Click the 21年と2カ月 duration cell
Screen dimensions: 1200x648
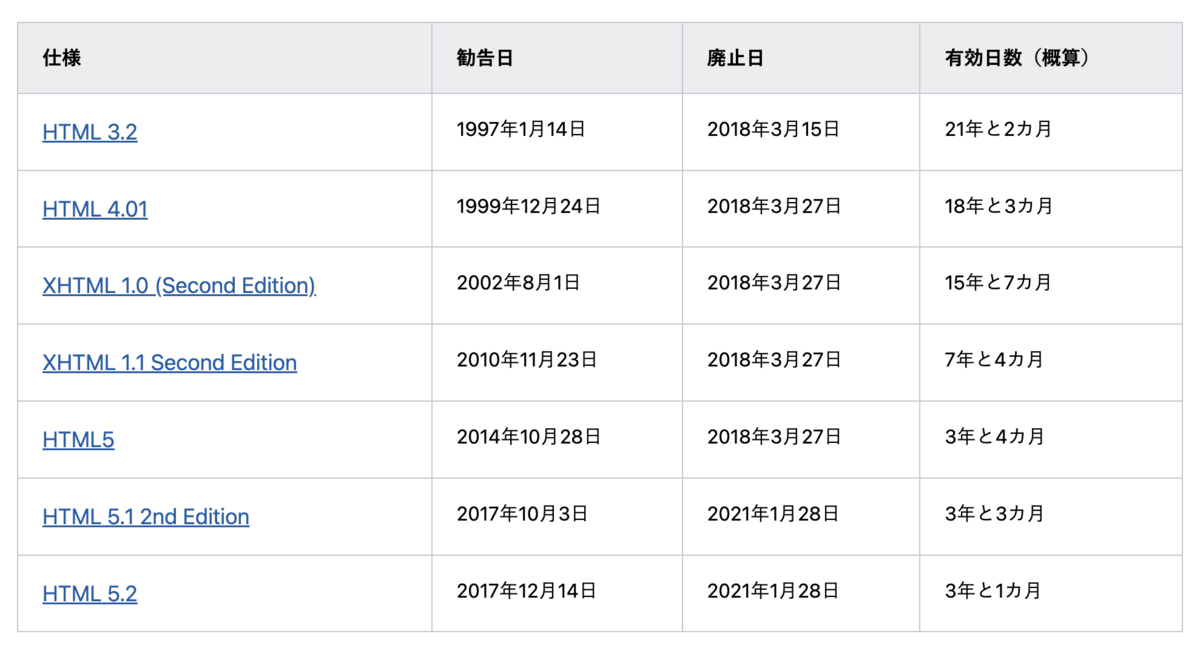[x=999, y=129]
